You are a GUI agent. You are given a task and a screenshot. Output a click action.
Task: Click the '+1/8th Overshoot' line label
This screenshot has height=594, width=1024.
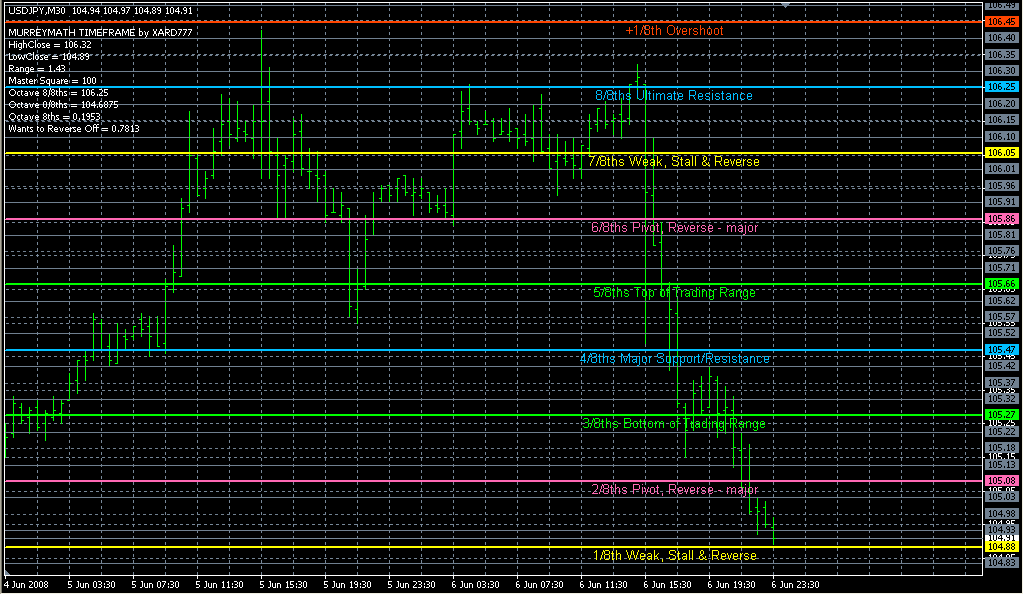pos(674,31)
